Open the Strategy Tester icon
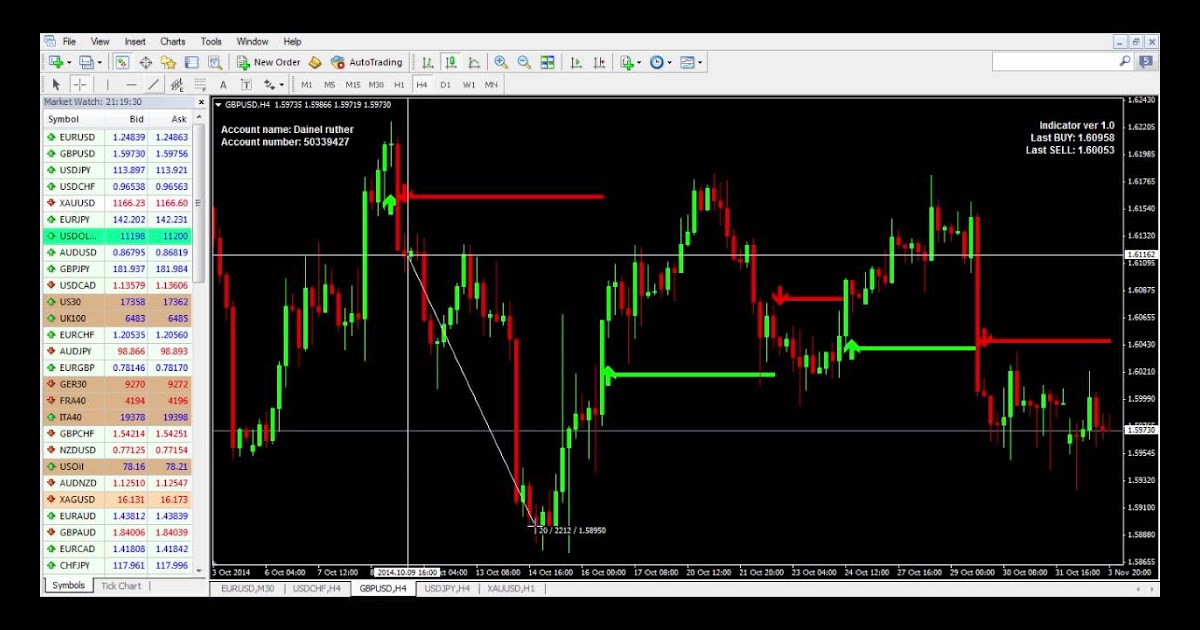 click(214, 62)
